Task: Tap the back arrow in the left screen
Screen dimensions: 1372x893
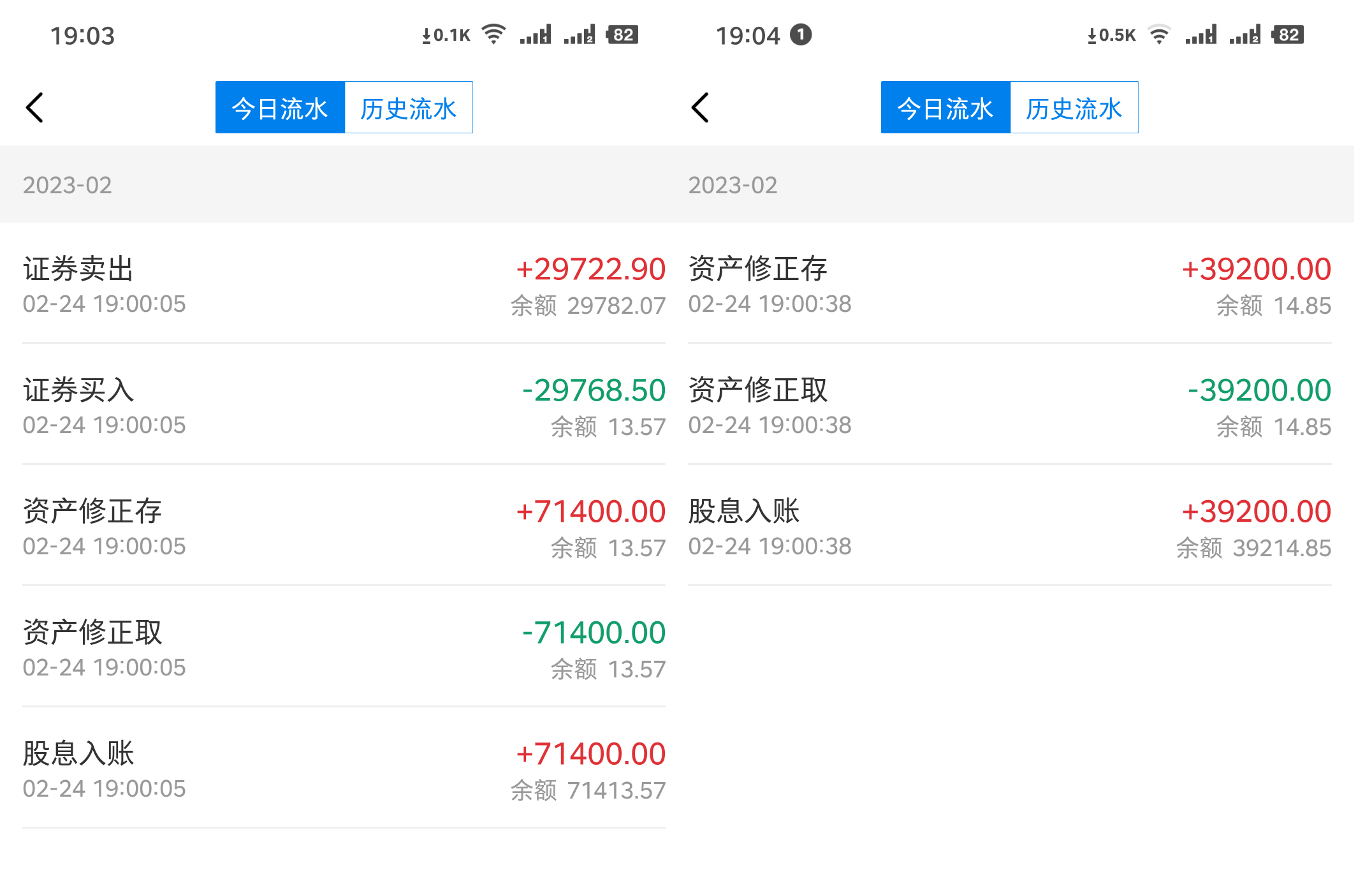Action: 34,108
